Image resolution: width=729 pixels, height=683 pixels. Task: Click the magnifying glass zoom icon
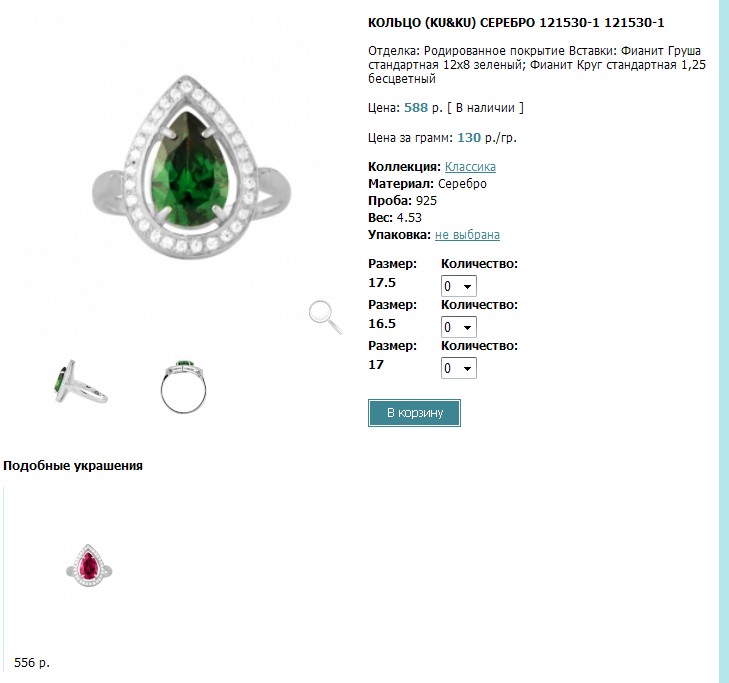tap(325, 317)
